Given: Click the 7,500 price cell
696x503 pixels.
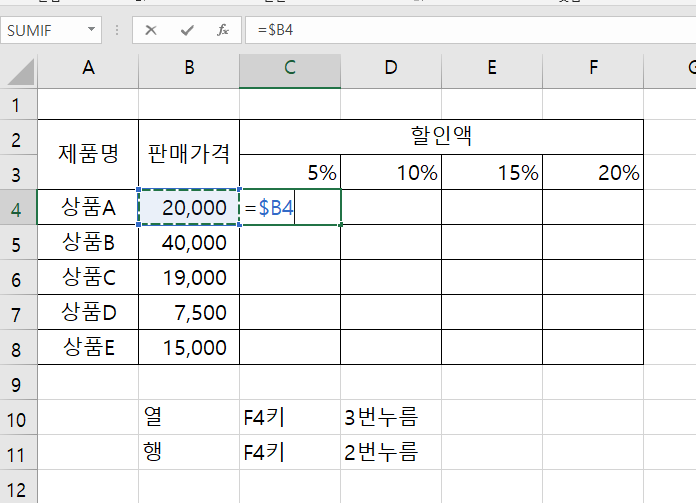Looking at the screenshot, I should (x=189, y=313).
